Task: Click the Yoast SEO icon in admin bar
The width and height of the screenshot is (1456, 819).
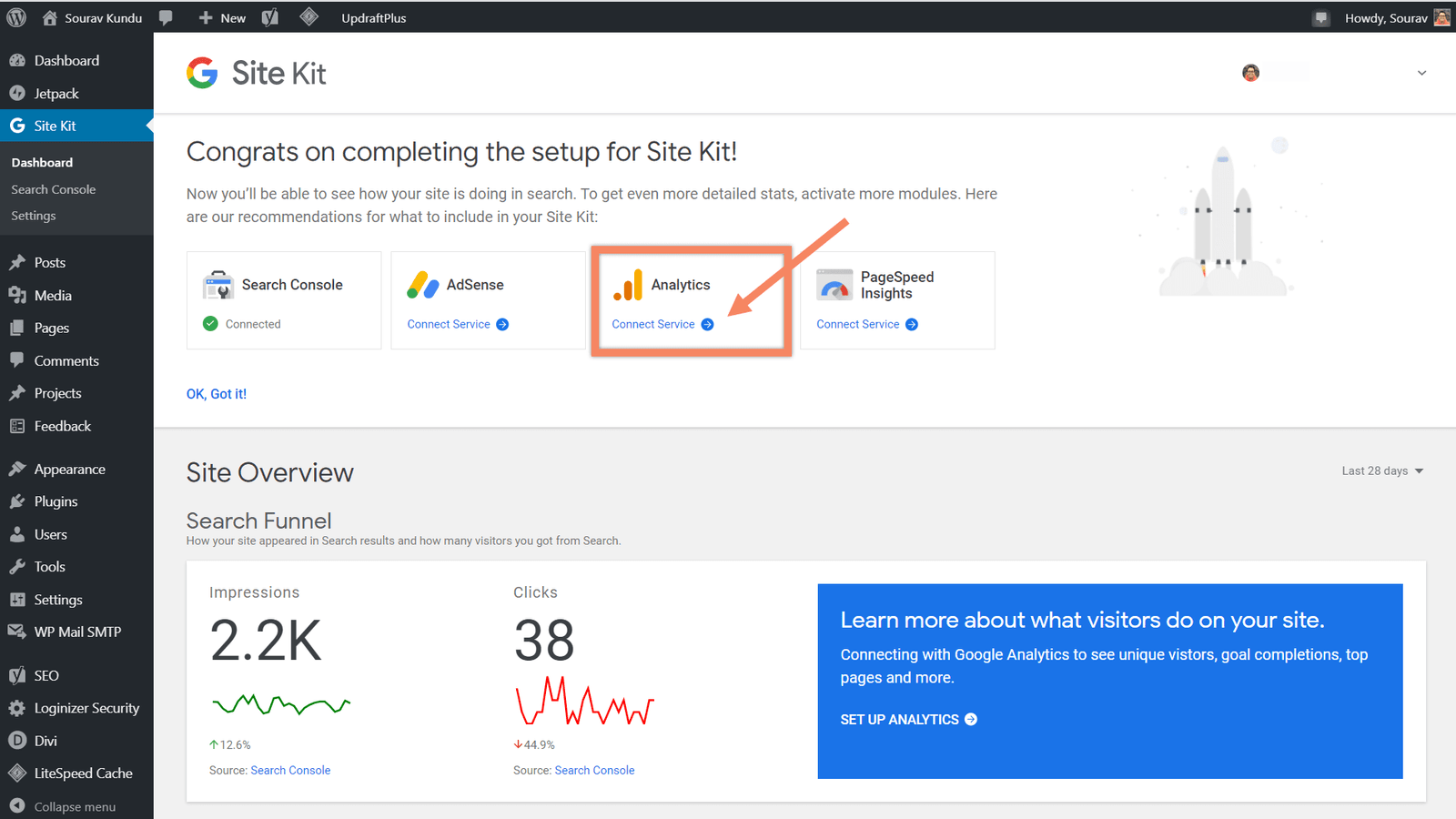Action: pyautogui.click(x=269, y=16)
